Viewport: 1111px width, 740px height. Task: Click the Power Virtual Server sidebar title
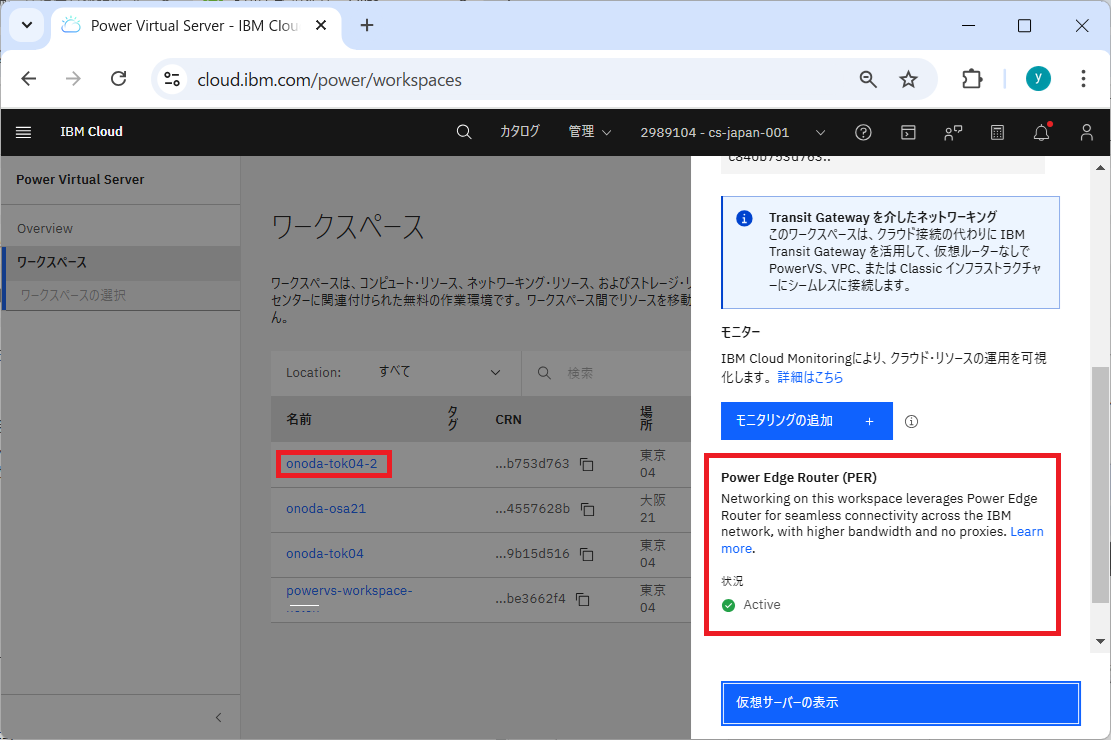coord(80,180)
